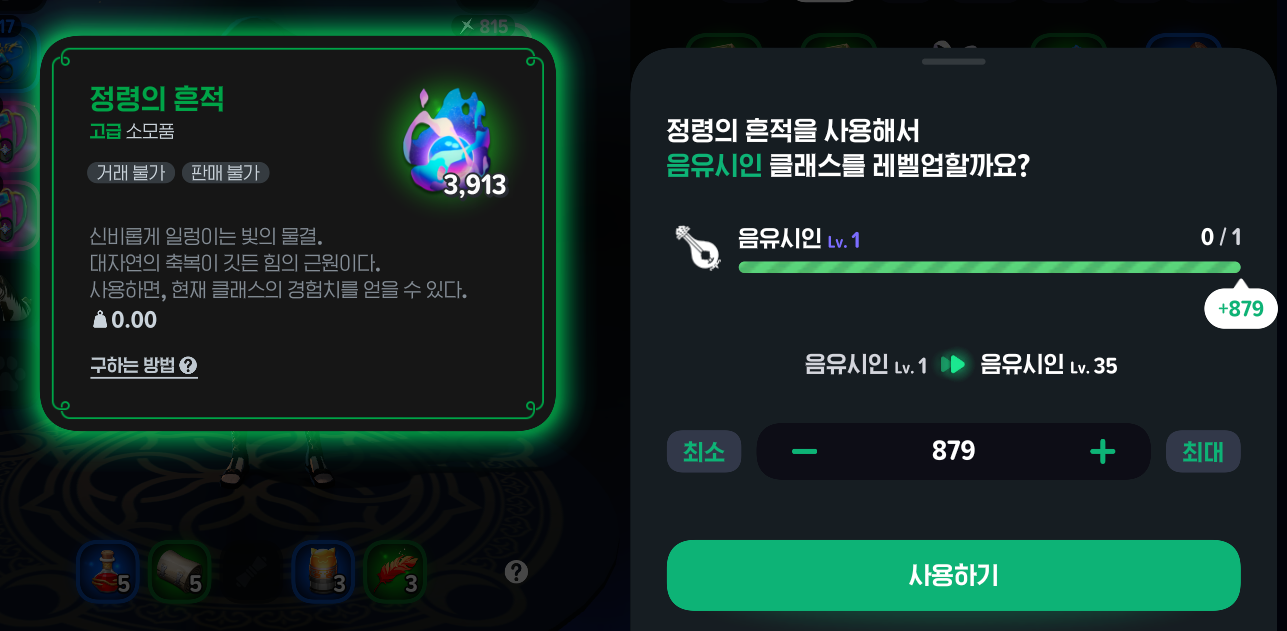Image resolution: width=1287 pixels, height=631 pixels.
Task: Click the 음유시인 experience progress bar
Action: point(989,267)
